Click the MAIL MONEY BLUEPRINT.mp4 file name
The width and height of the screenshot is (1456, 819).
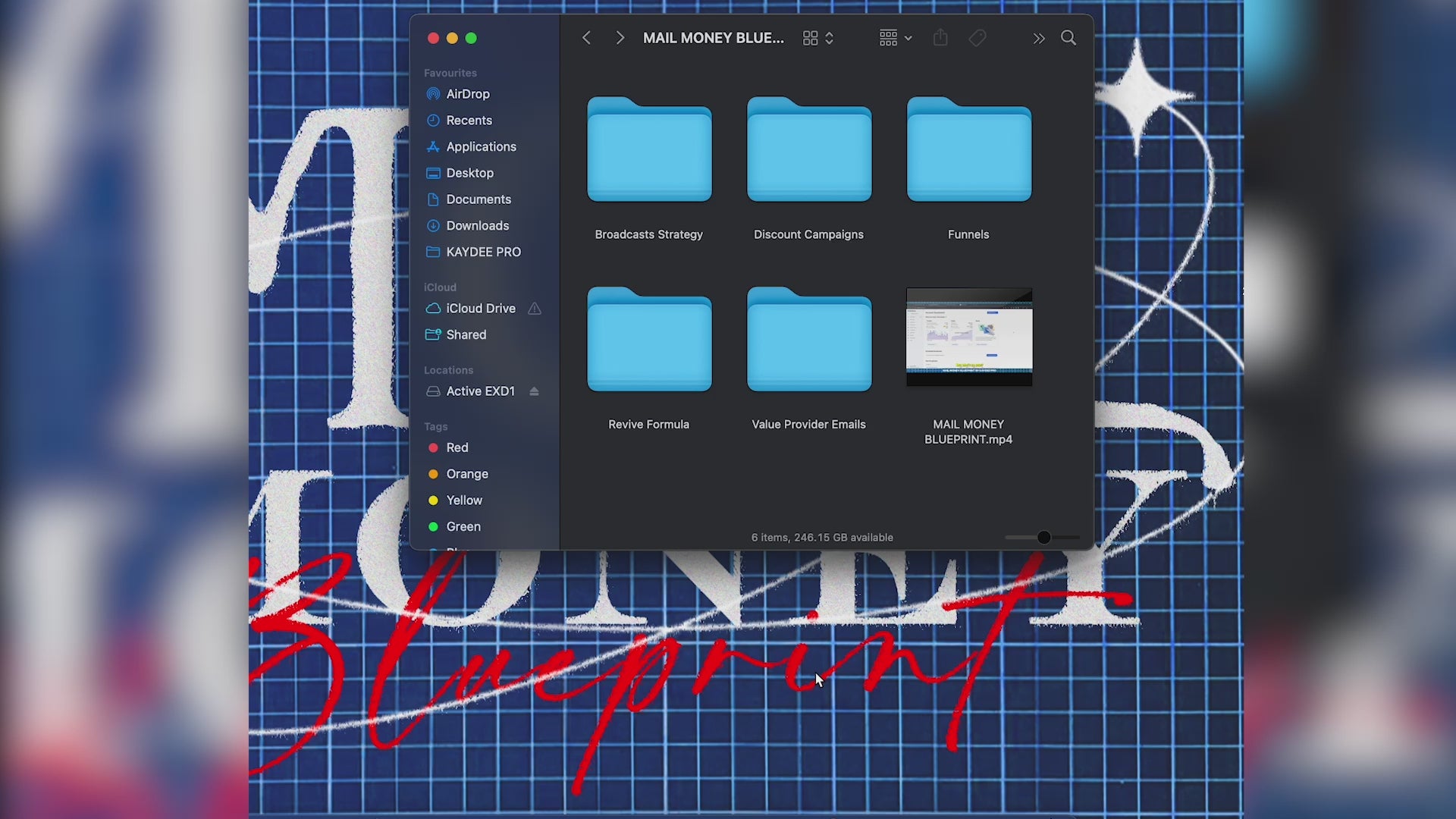(x=968, y=432)
